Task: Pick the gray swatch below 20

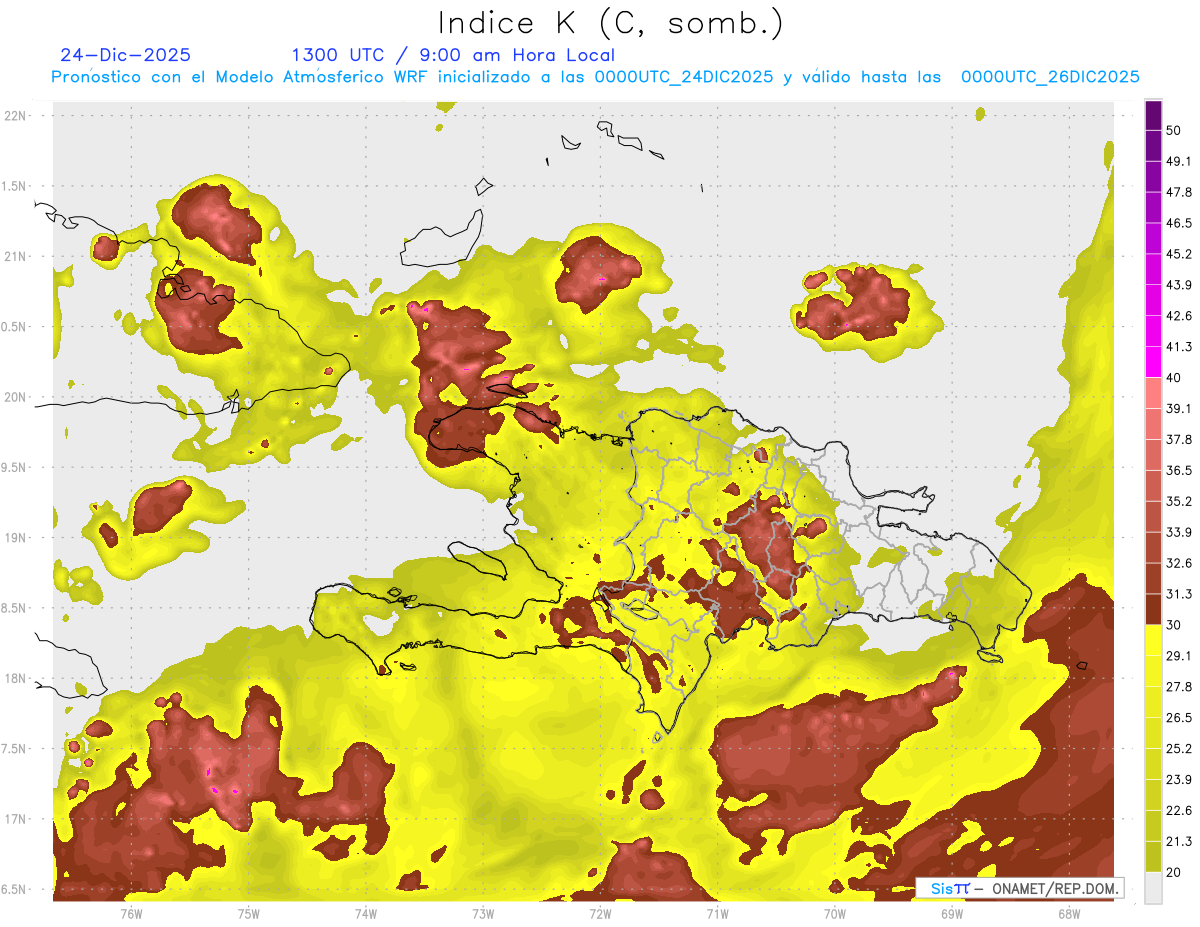Action: coord(1153,888)
